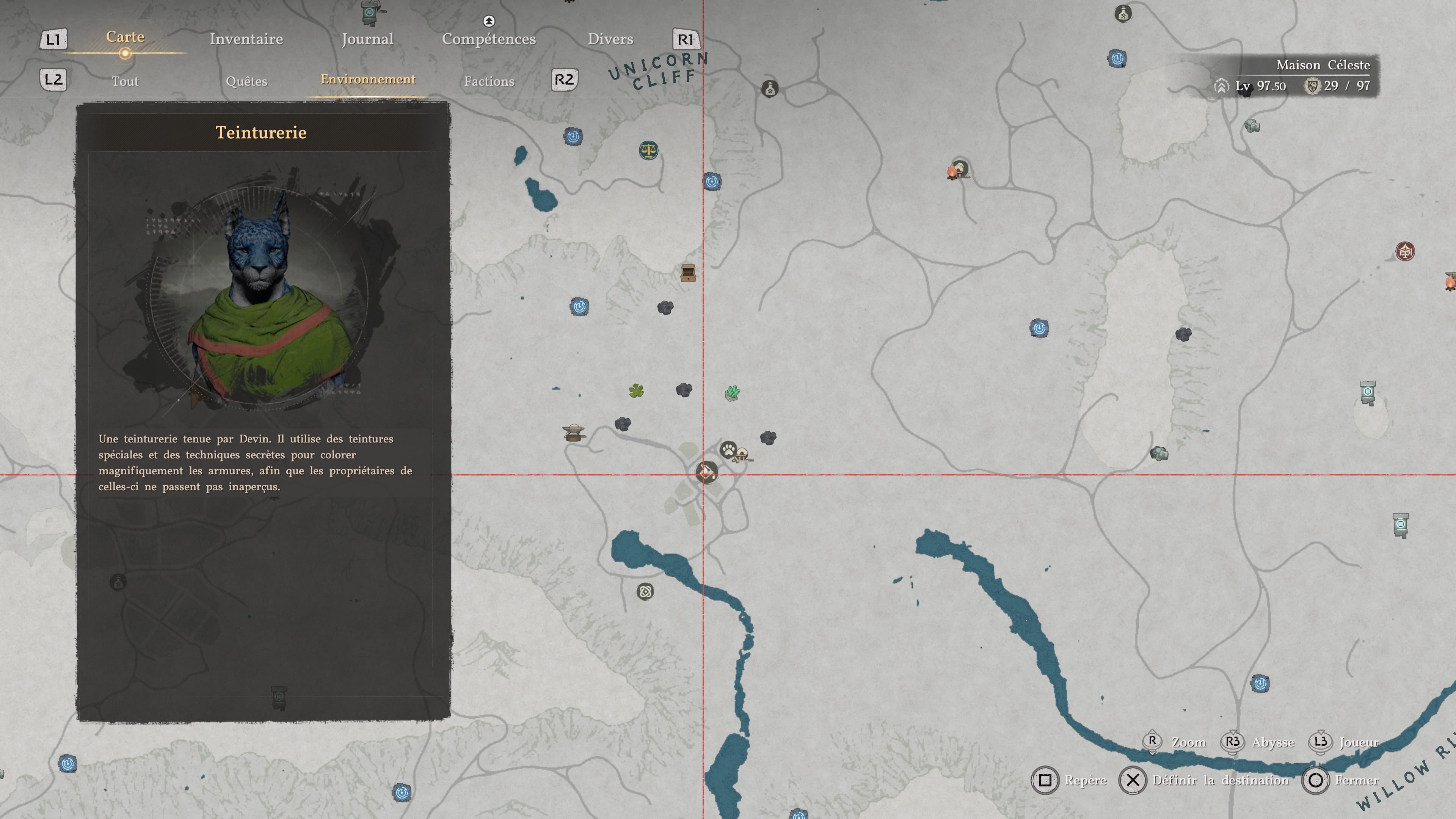Click the Fermer button
Viewport: 1456px width, 819px height.
[x=1341, y=781]
